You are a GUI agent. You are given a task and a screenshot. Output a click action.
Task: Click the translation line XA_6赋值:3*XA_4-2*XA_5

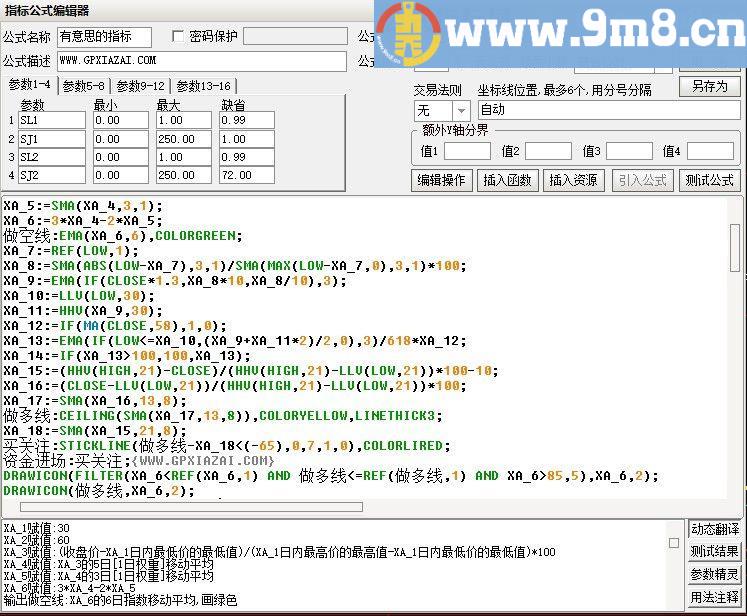(70, 588)
